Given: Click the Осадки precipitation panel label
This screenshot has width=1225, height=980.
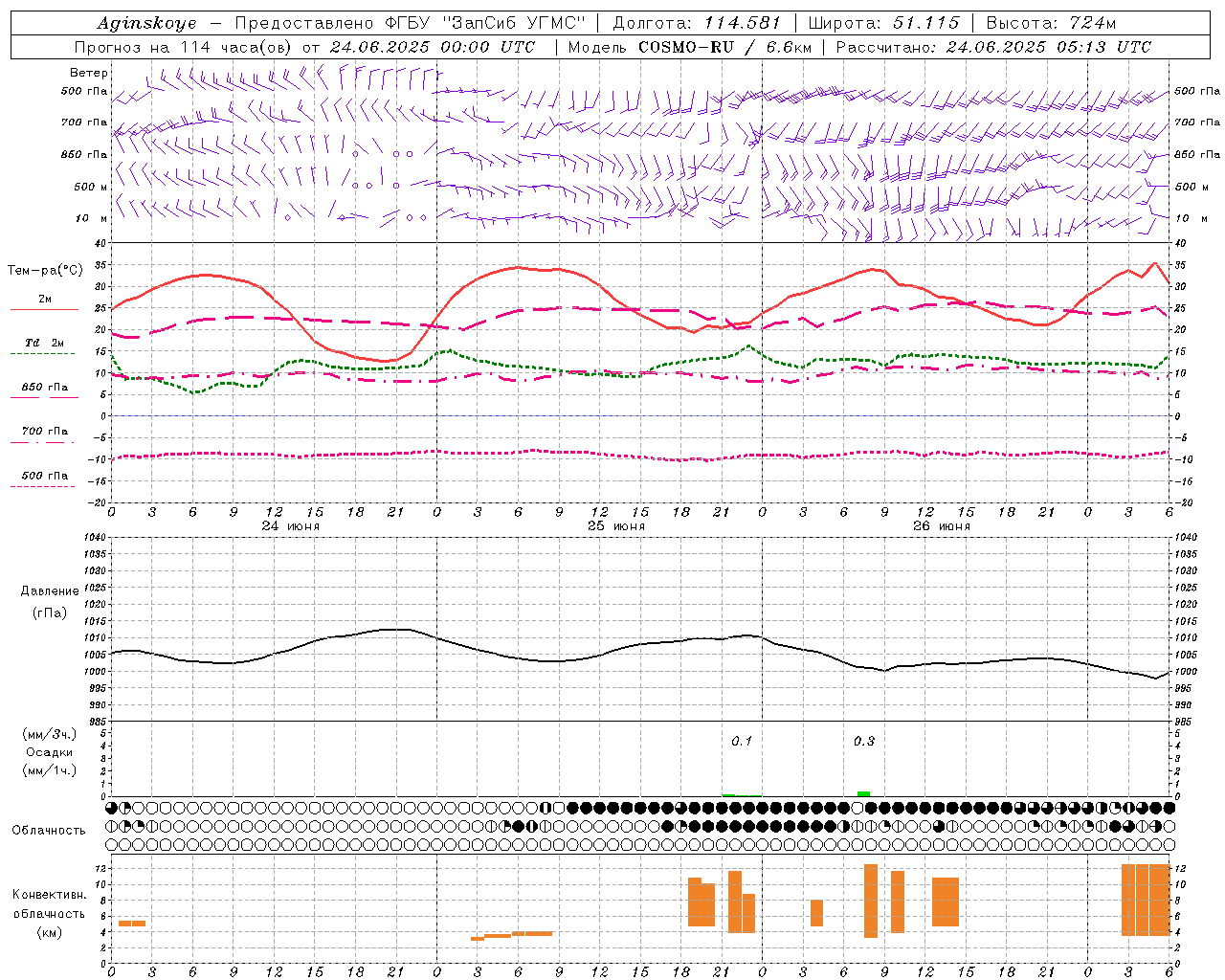Looking at the screenshot, I should (x=50, y=752).
